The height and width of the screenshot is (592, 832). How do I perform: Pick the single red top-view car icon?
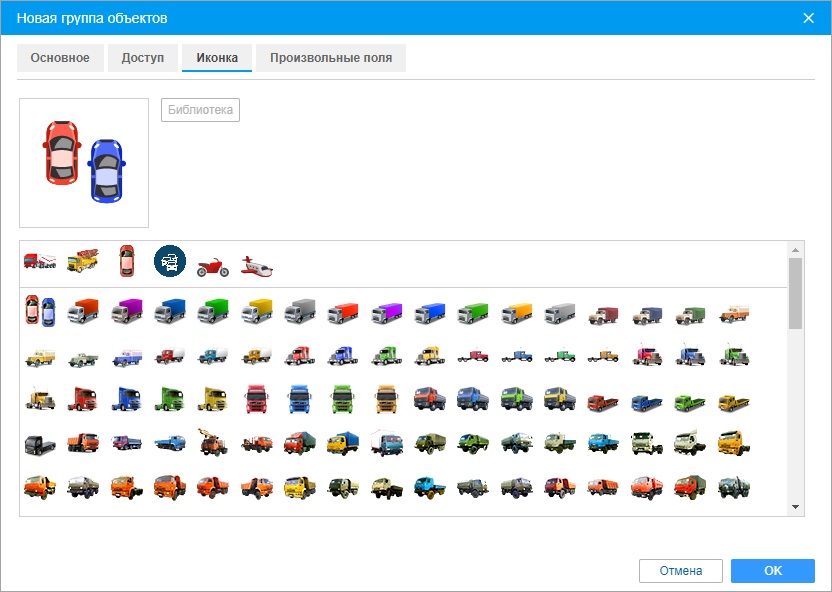[x=126, y=261]
